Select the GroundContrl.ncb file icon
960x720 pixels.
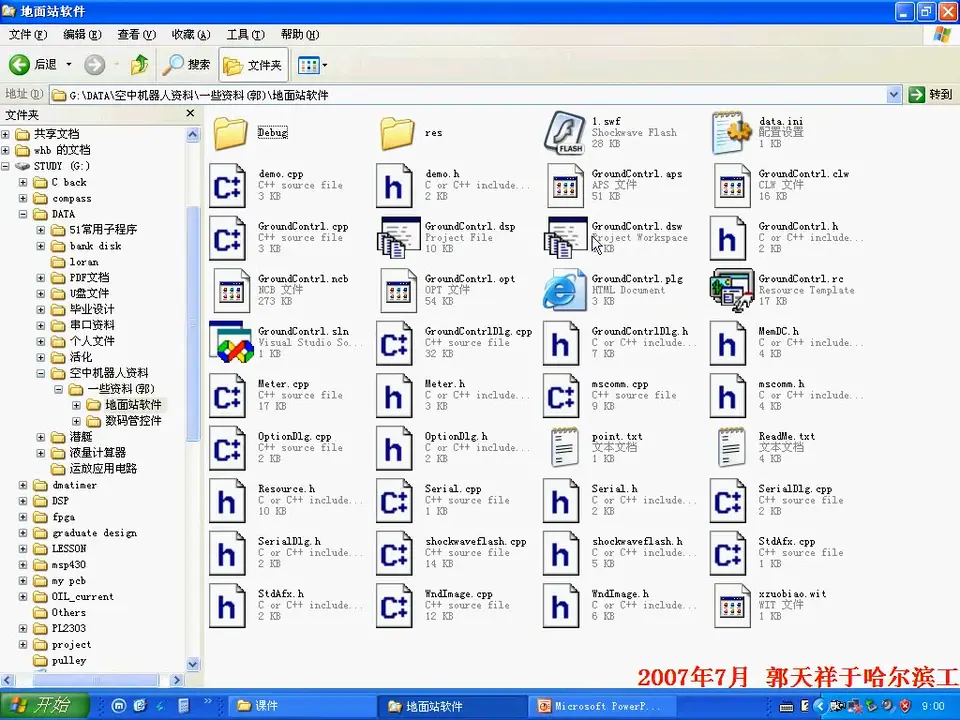[x=230, y=290]
